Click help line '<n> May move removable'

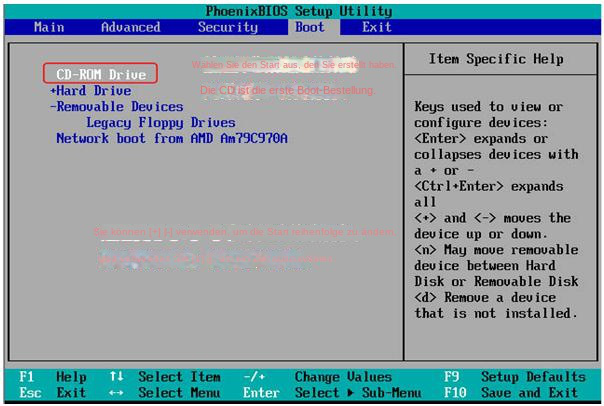pyautogui.click(x=496, y=250)
